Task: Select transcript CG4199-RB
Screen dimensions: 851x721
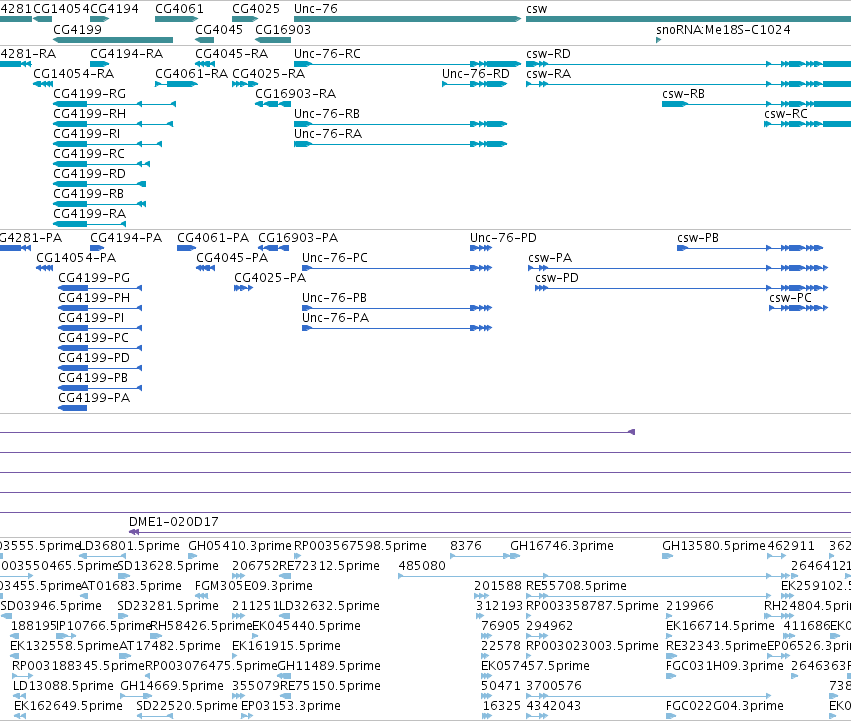Action: click(x=88, y=194)
